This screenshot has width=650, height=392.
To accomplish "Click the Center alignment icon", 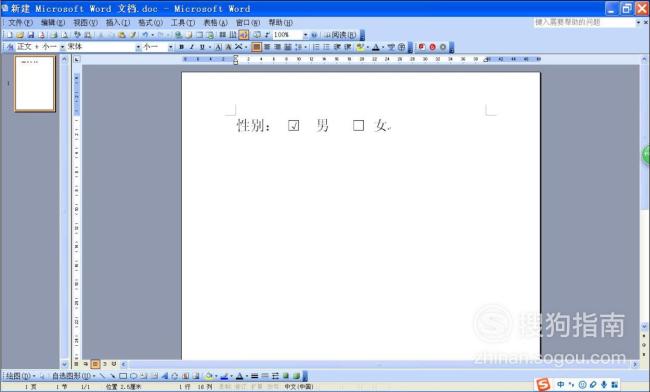I will [x=267, y=47].
